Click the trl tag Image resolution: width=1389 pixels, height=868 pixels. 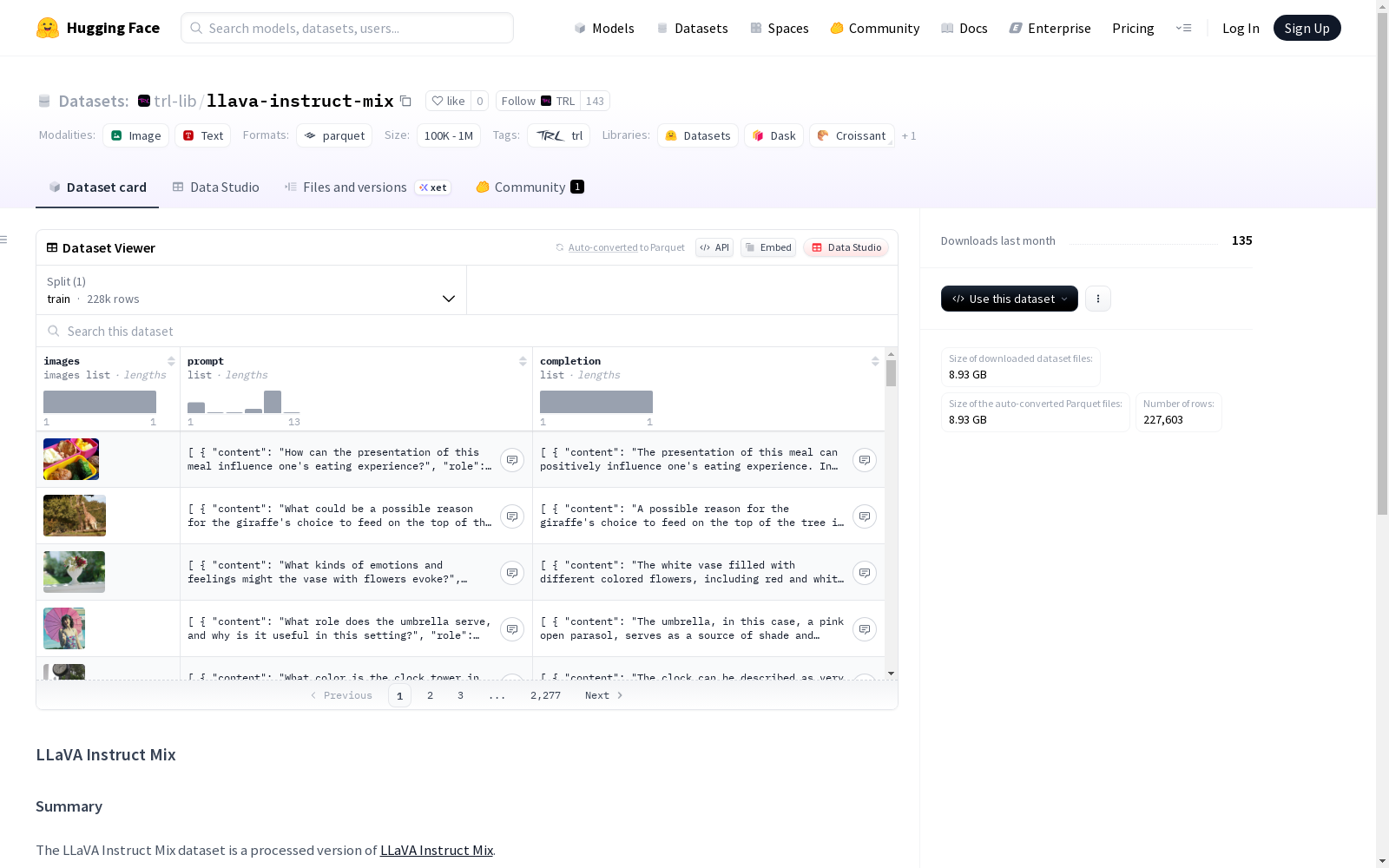(559, 135)
